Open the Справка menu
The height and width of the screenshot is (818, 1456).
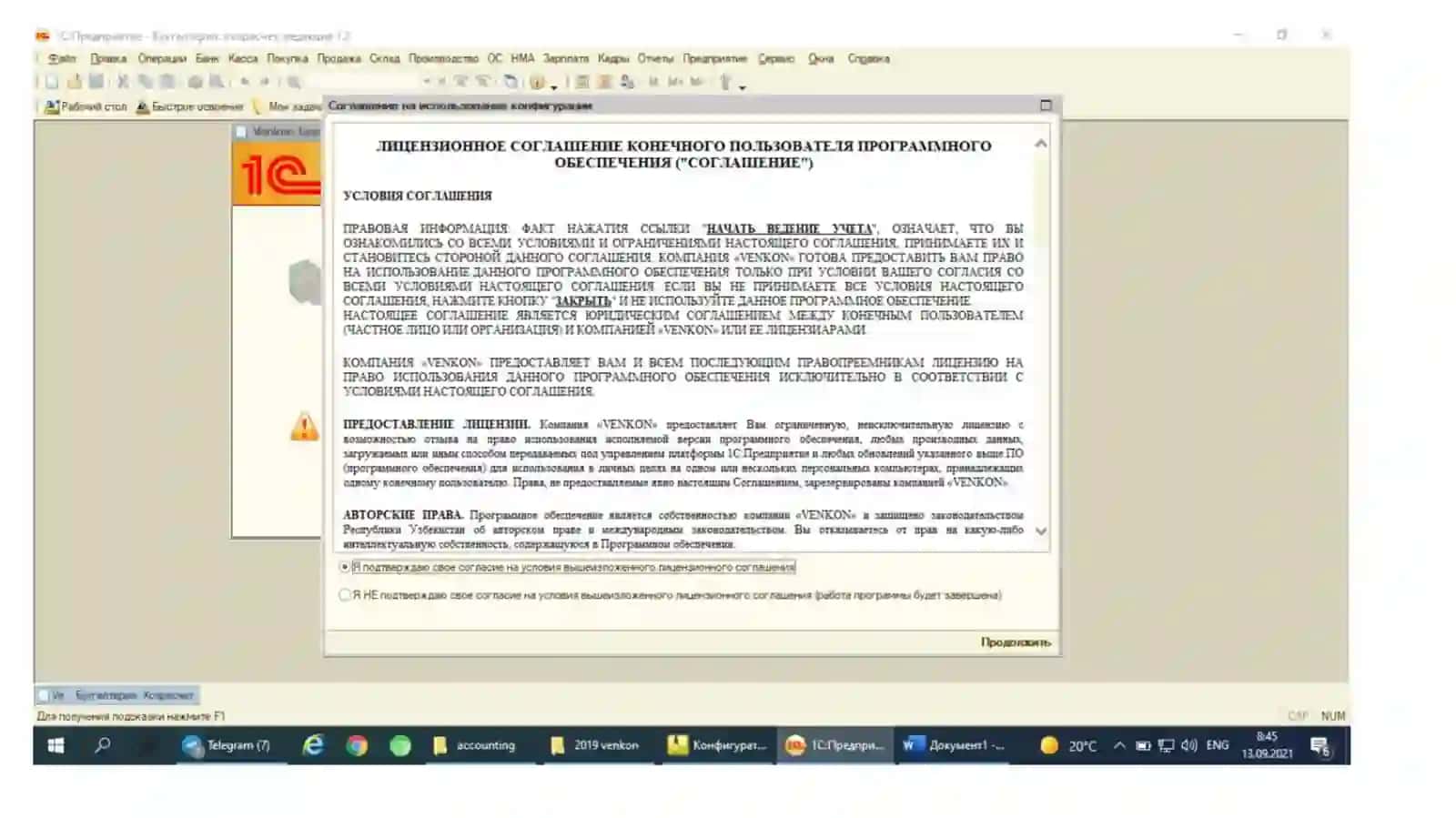pos(868,58)
